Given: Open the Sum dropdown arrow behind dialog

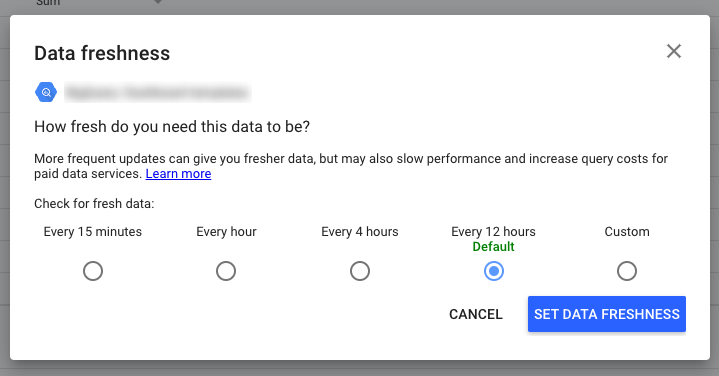Looking at the screenshot, I should (x=158, y=2).
